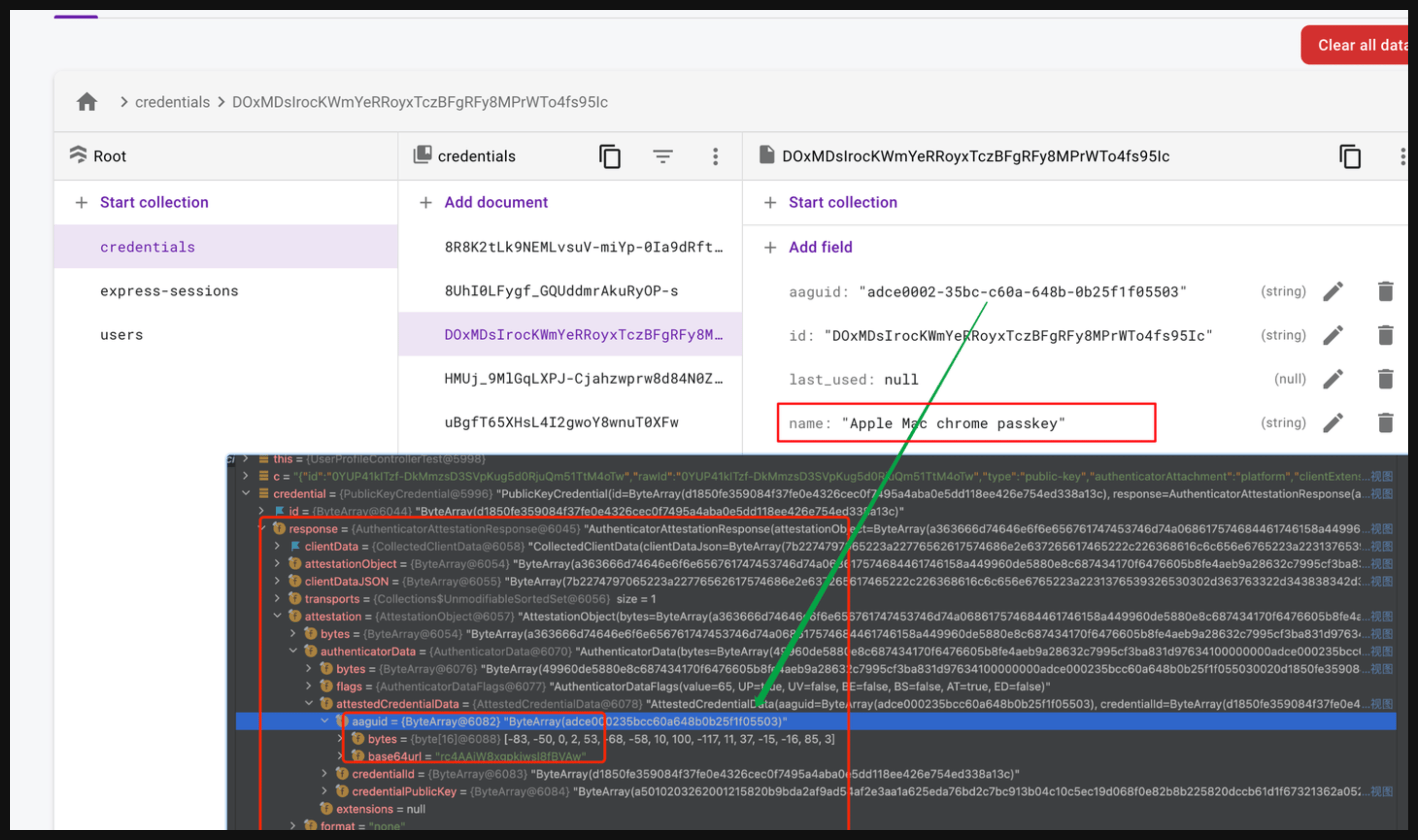This screenshot has height=840, width=1418.
Task: Open document DOxMDsIrocKWmYeRRoyxTczBFgRFy8M…
Action: pyautogui.click(x=570, y=334)
